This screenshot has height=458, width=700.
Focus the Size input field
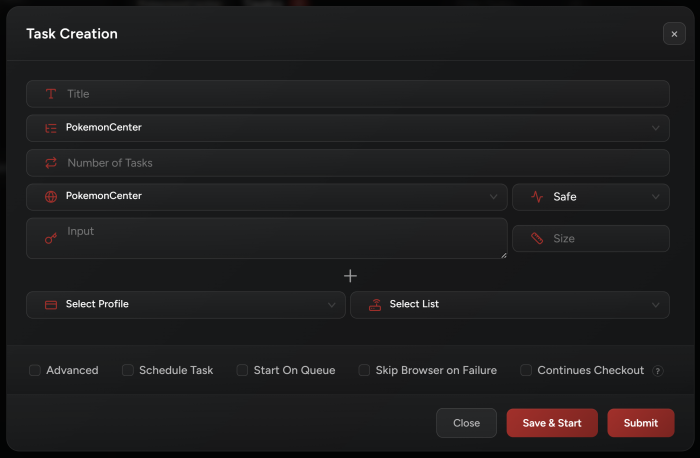(x=591, y=238)
